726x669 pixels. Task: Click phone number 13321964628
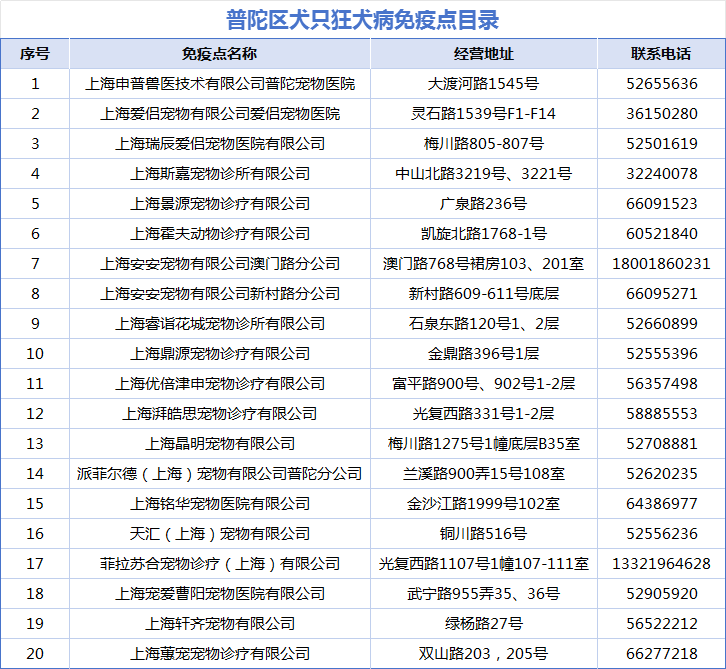click(x=661, y=564)
